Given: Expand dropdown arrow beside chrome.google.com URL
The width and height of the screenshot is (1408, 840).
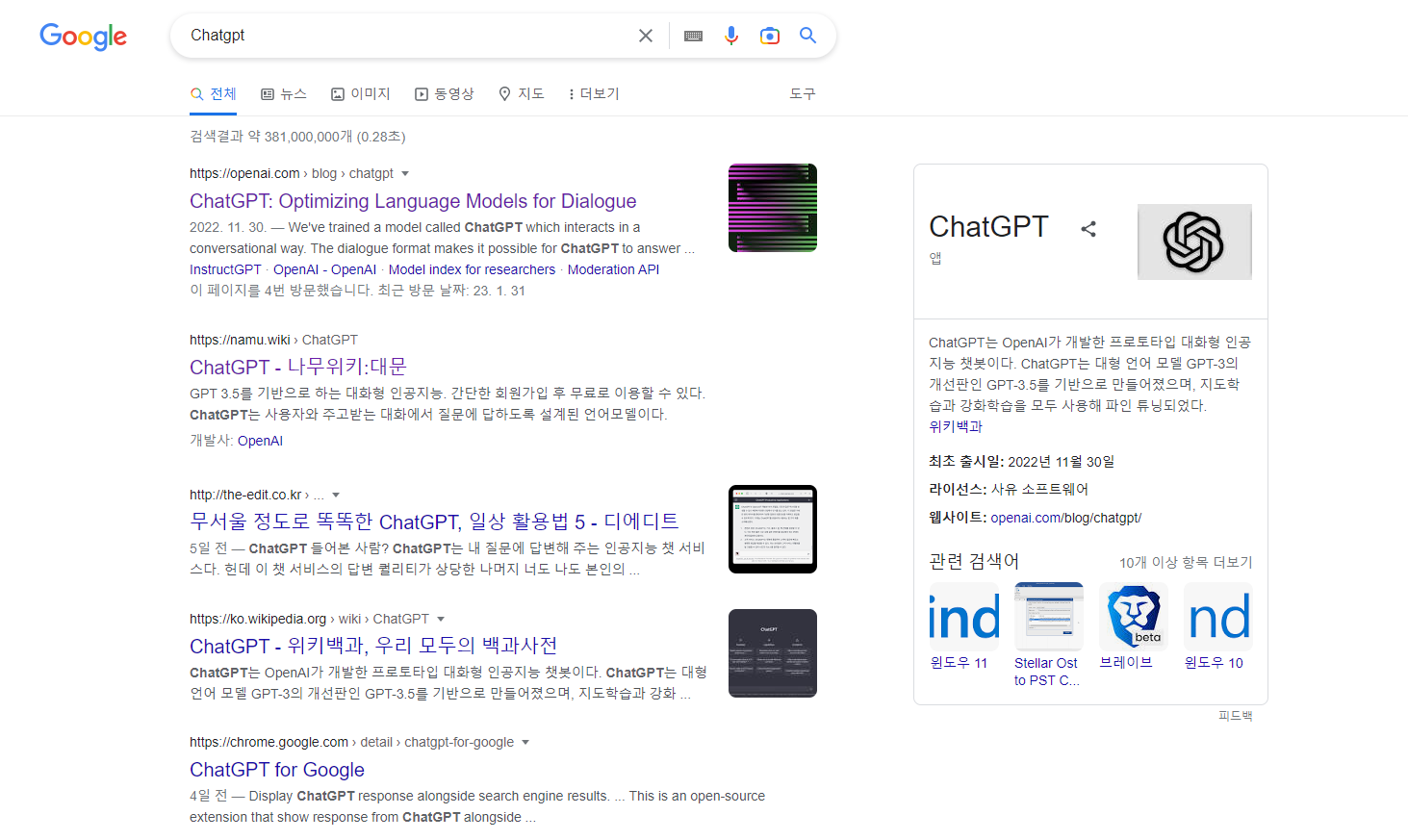Looking at the screenshot, I should coord(525,742).
